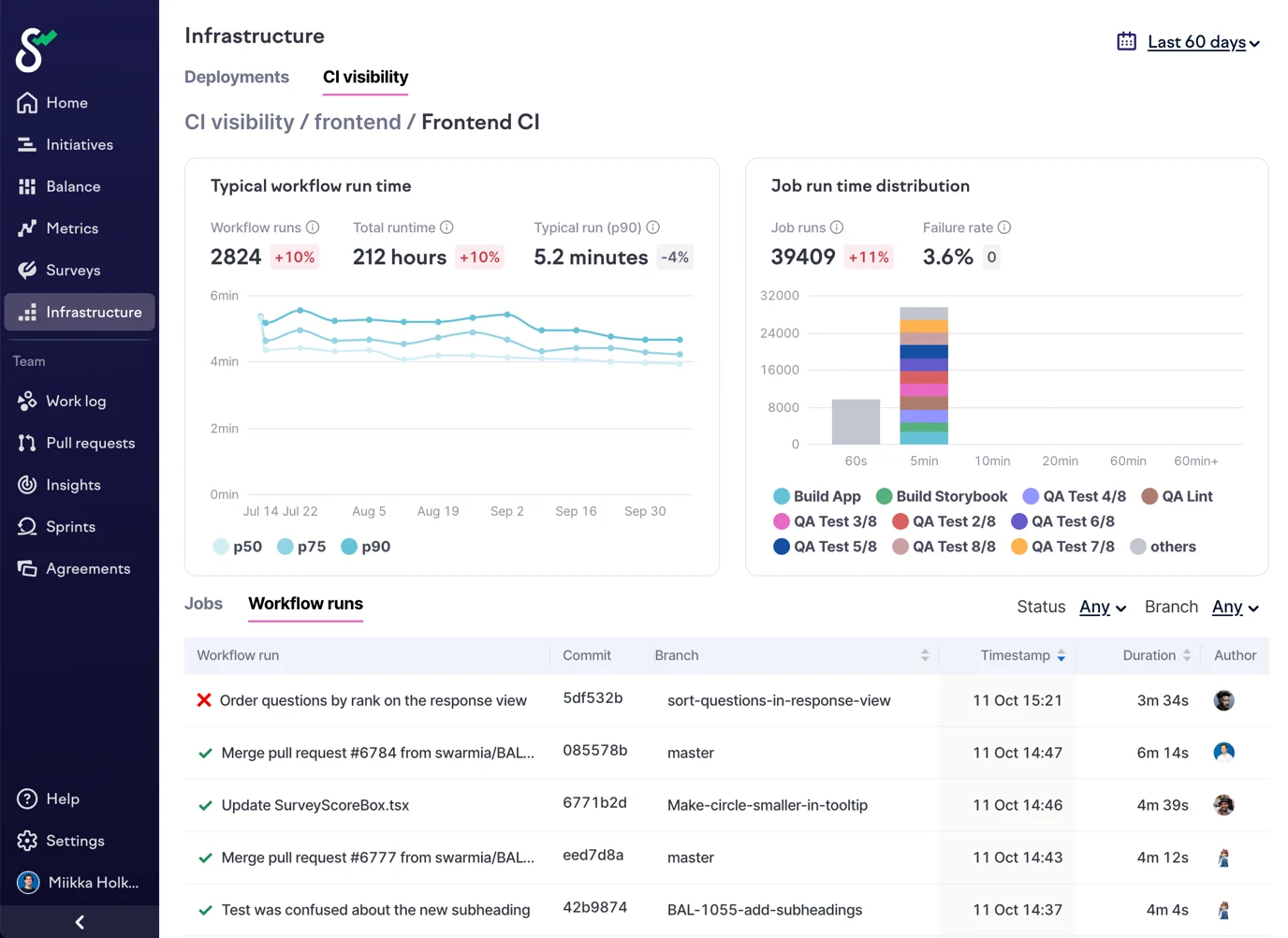
Task: Open the Initiatives sidebar icon
Action: coord(27,145)
